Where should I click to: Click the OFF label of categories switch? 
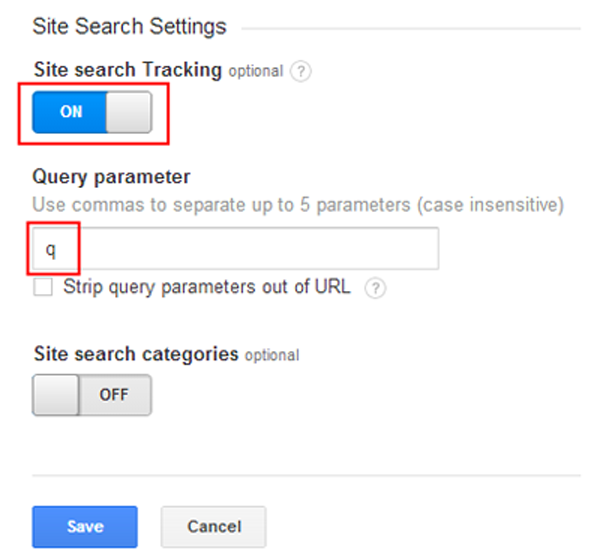114,395
